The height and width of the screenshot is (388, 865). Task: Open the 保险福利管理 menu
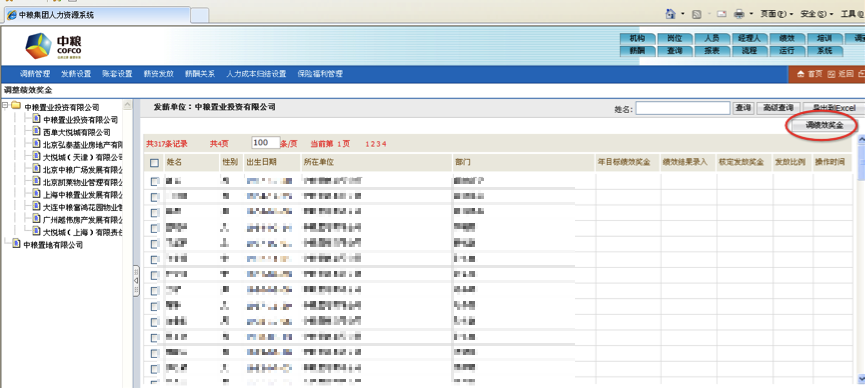[x=320, y=74]
